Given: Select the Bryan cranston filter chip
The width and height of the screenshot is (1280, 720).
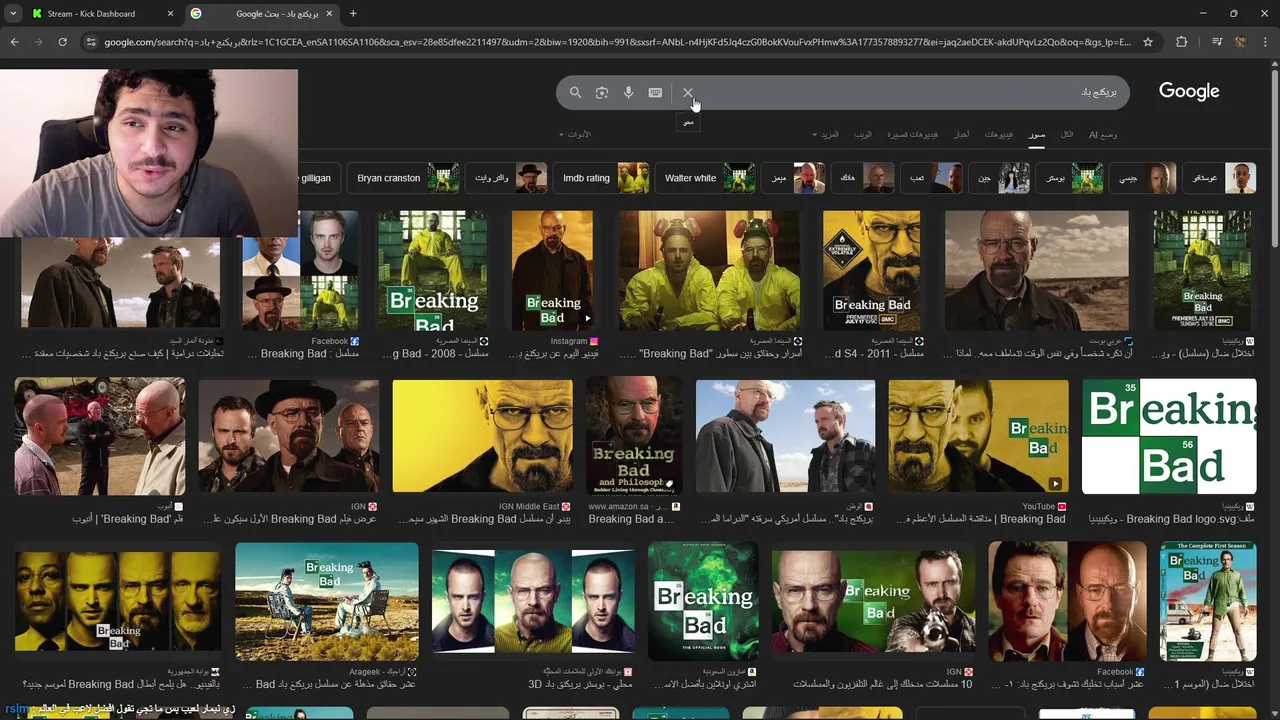Looking at the screenshot, I should (x=403, y=178).
